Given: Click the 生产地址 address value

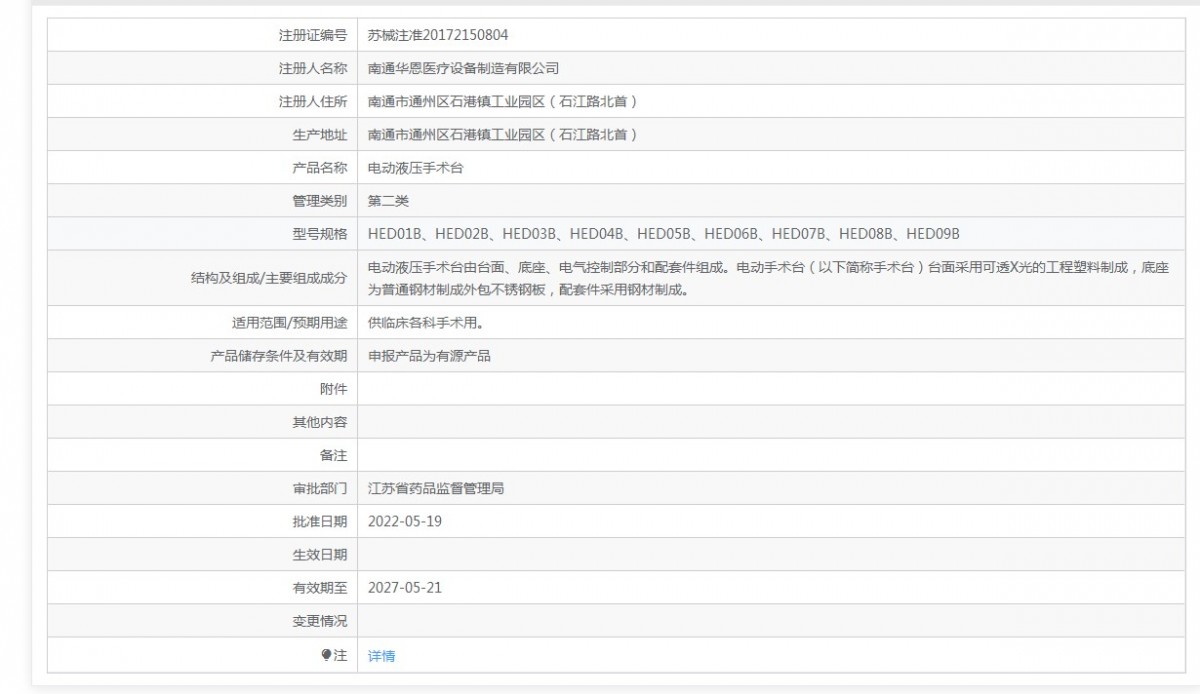Looking at the screenshot, I should [x=503, y=134].
